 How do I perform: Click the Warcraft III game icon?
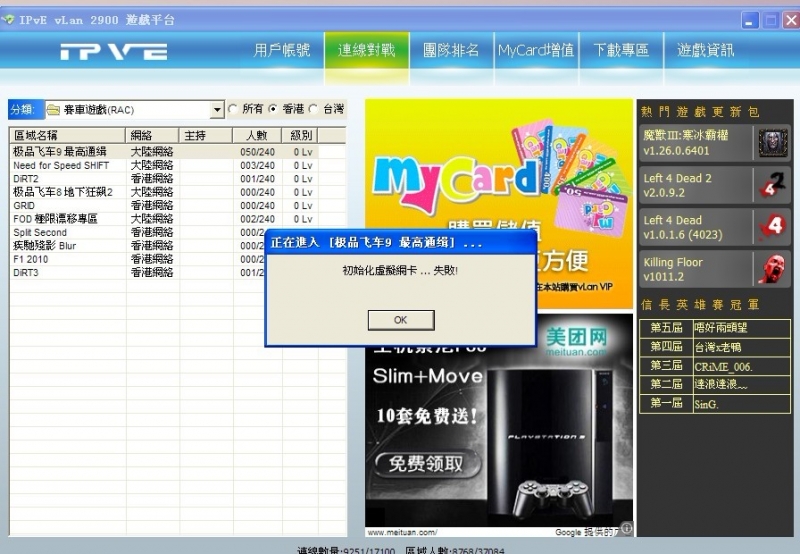(773, 143)
